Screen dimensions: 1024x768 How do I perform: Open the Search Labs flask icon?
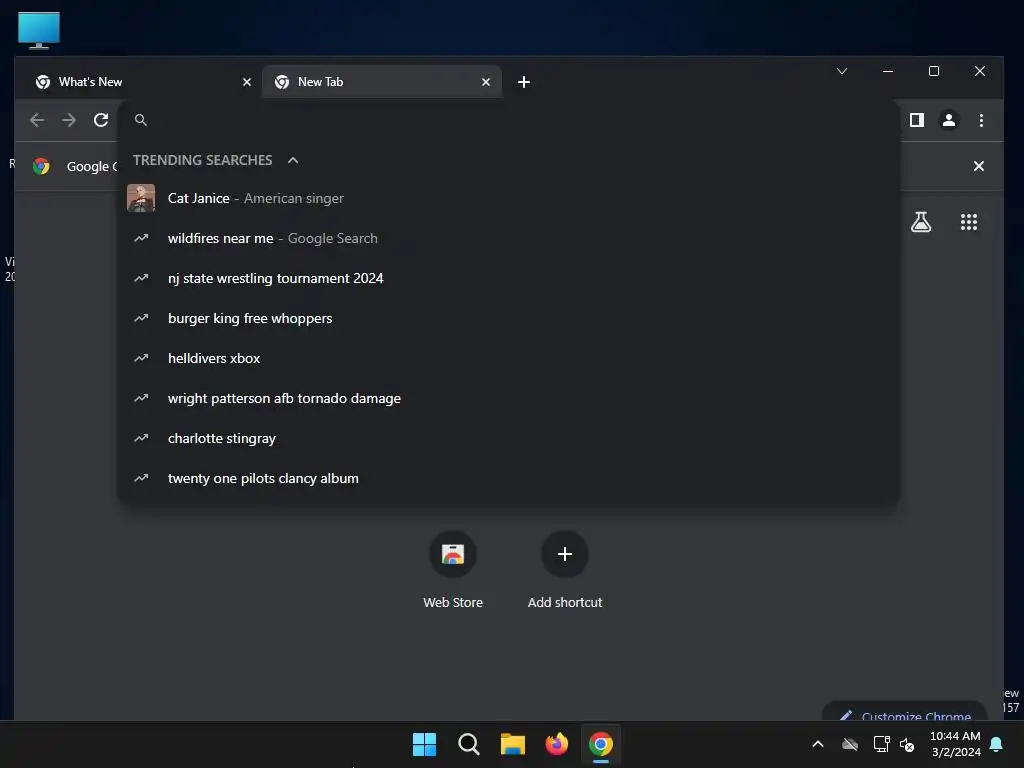pos(921,222)
